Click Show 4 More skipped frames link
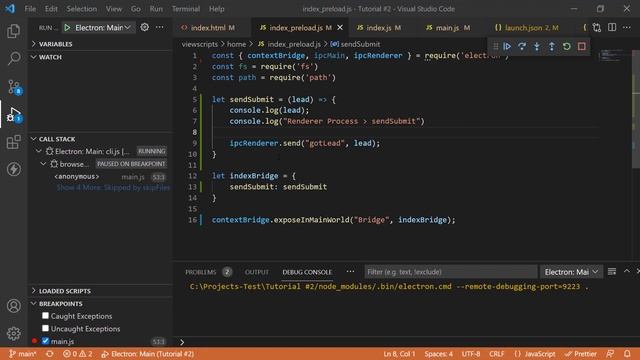The width and height of the screenshot is (640, 360). (x=113, y=188)
